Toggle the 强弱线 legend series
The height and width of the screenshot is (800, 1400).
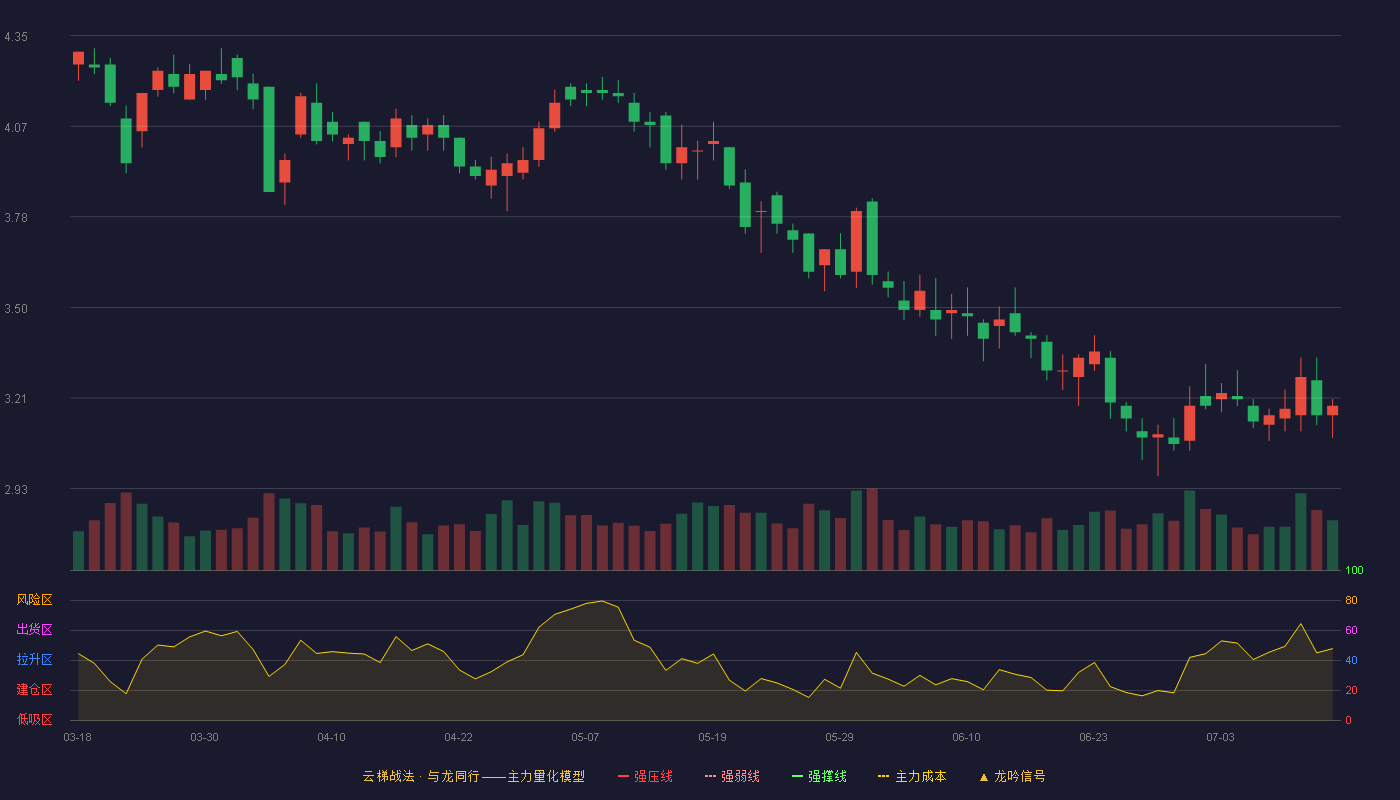732,776
